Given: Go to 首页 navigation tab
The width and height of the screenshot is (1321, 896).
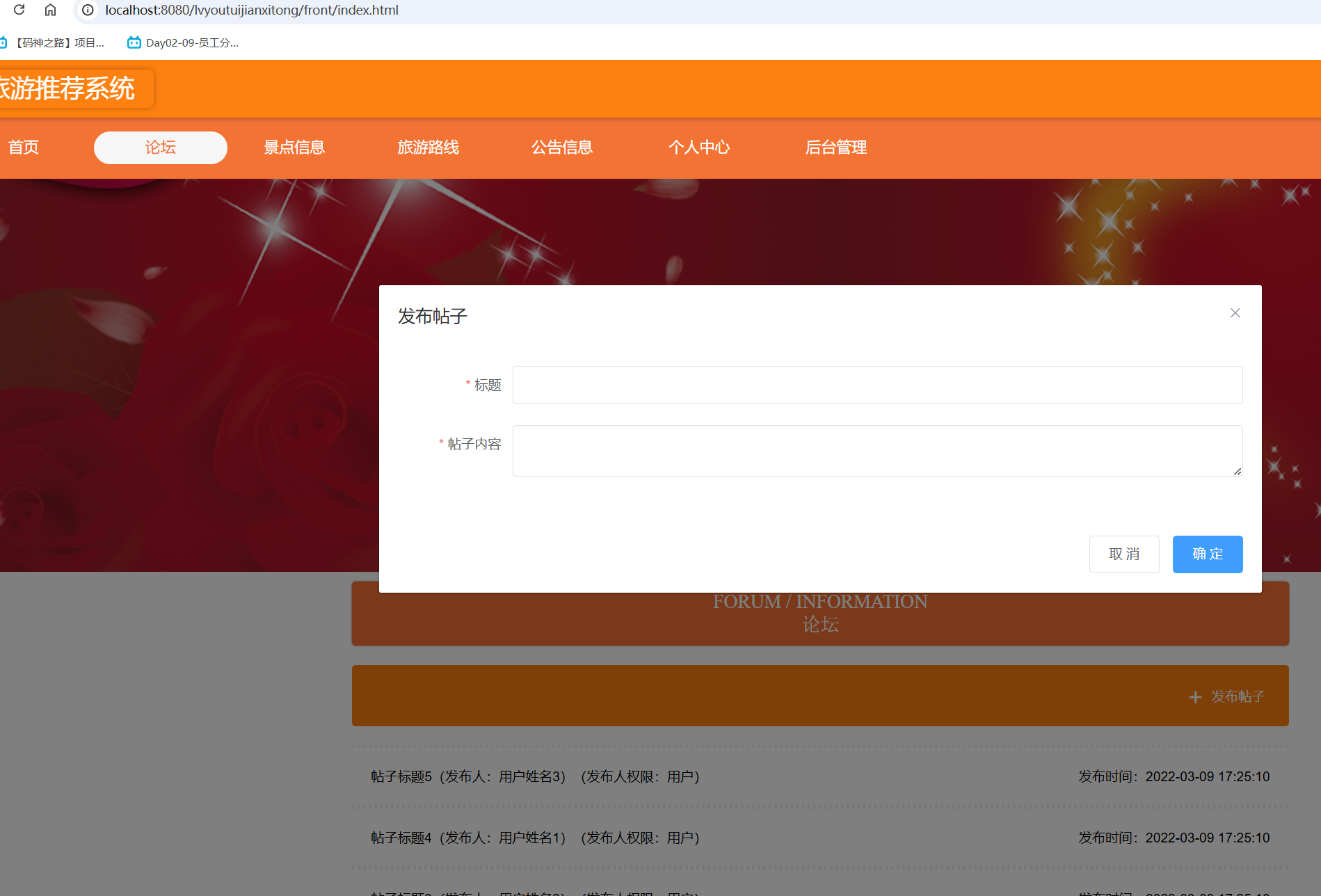Looking at the screenshot, I should (24, 147).
